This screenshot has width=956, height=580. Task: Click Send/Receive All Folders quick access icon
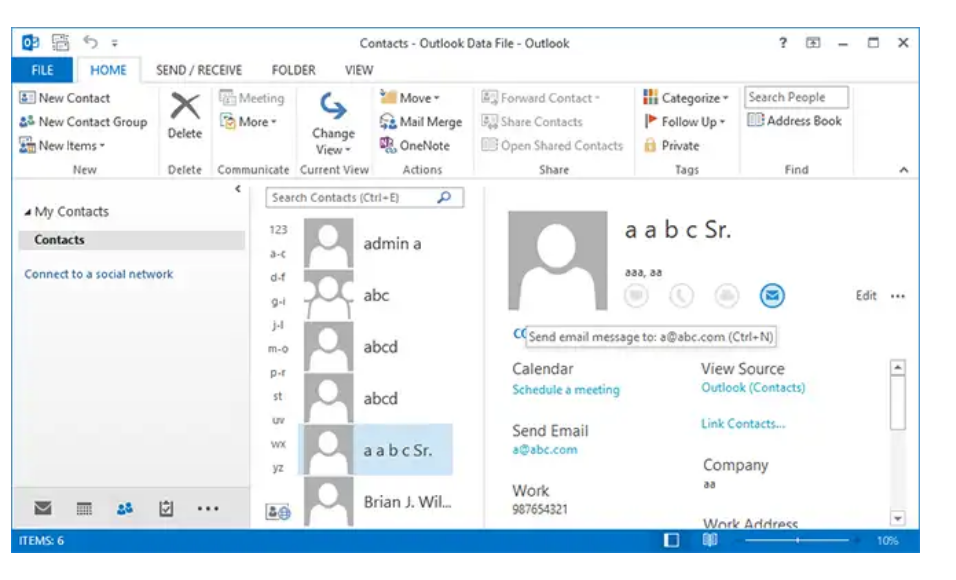60,42
